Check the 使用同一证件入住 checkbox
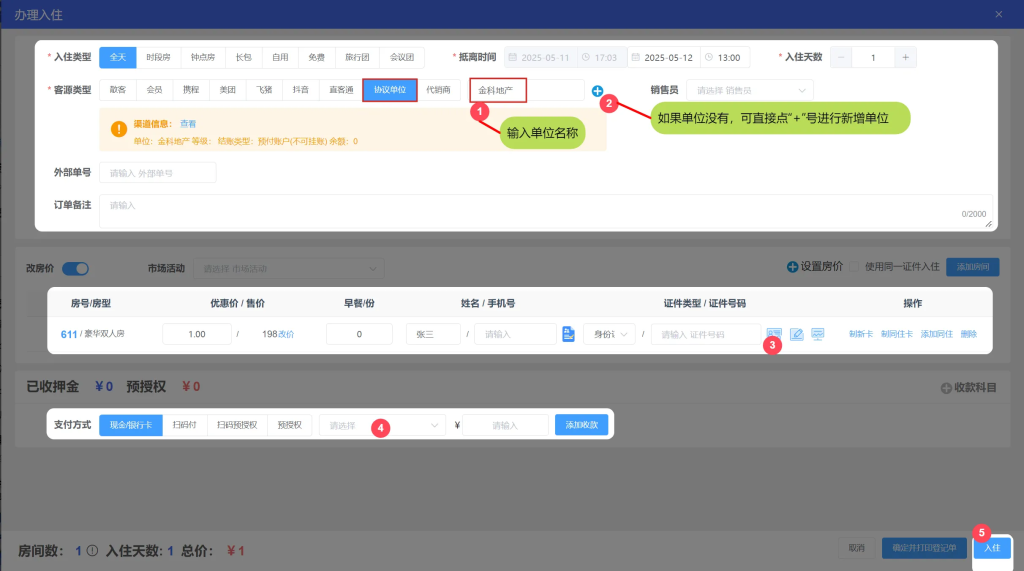The width and height of the screenshot is (1024, 571). click(x=855, y=267)
